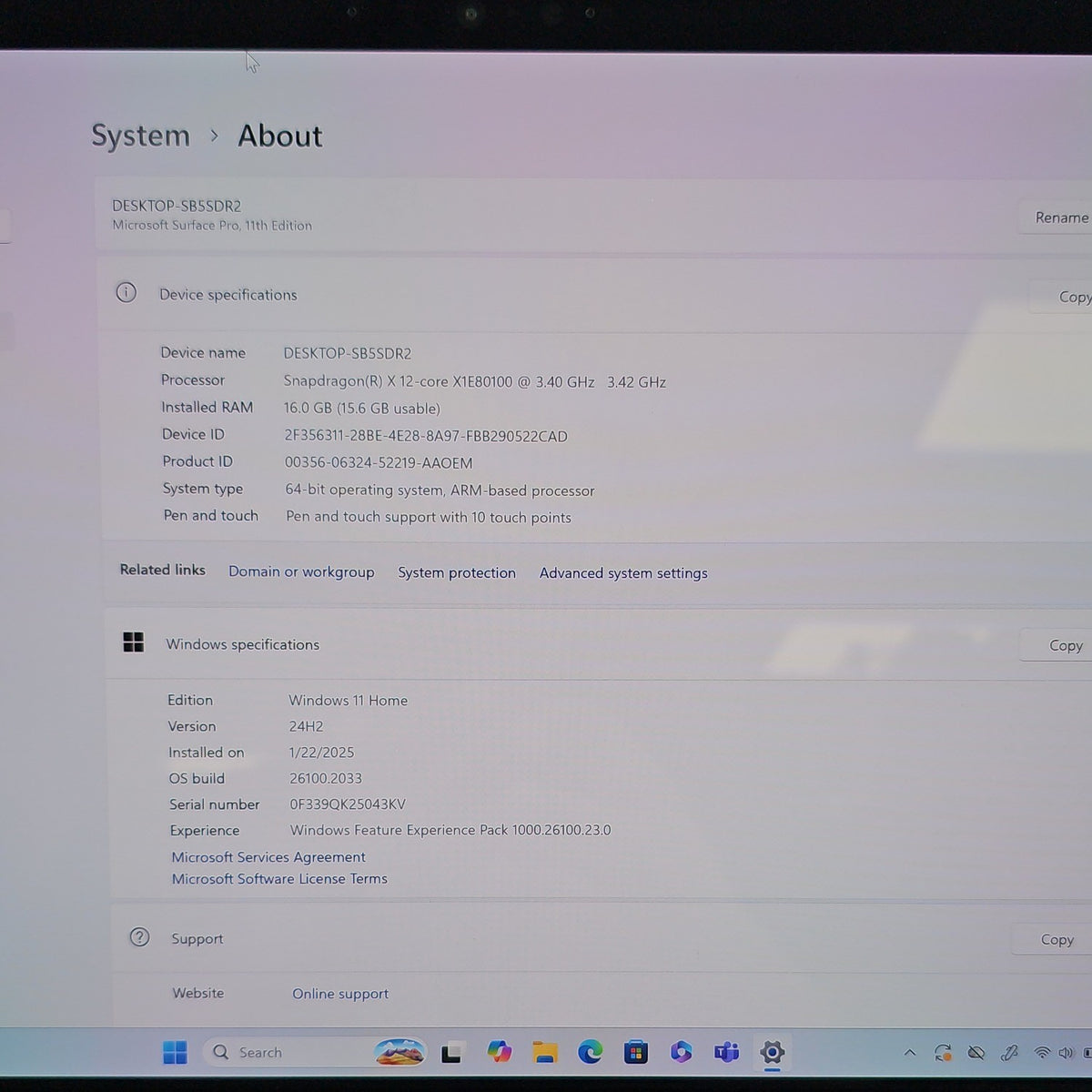Open Advanced system settings link
Screen dimensions: 1092x1092
pos(623,573)
